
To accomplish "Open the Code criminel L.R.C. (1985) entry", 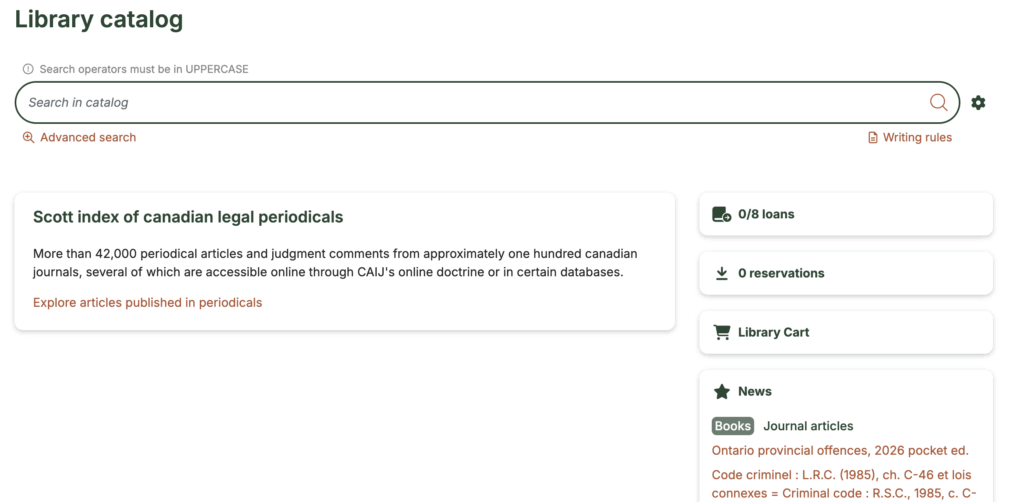I will click(844, 484).
